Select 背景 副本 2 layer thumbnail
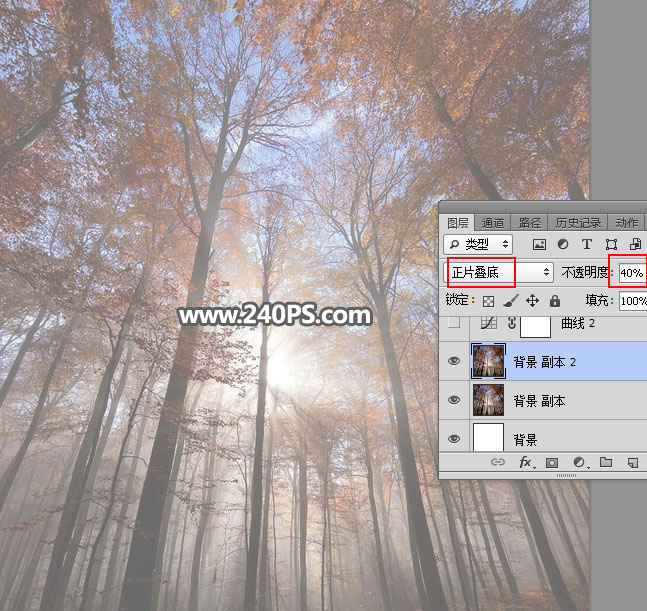This screenshot has height=611, width=647. click(x=488, y=361)
